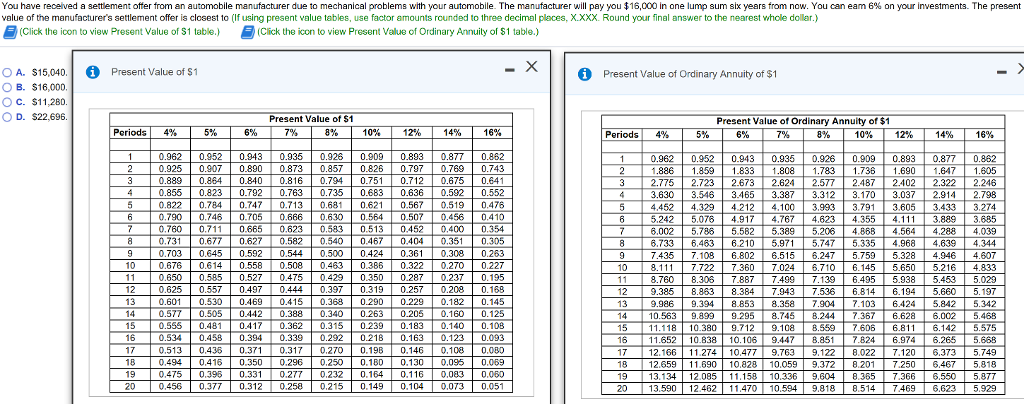1024x404 pixels.
Task: Minimize the Present Value of Ordinary Annuity dialog
Action: click(x=1002, y=70)
